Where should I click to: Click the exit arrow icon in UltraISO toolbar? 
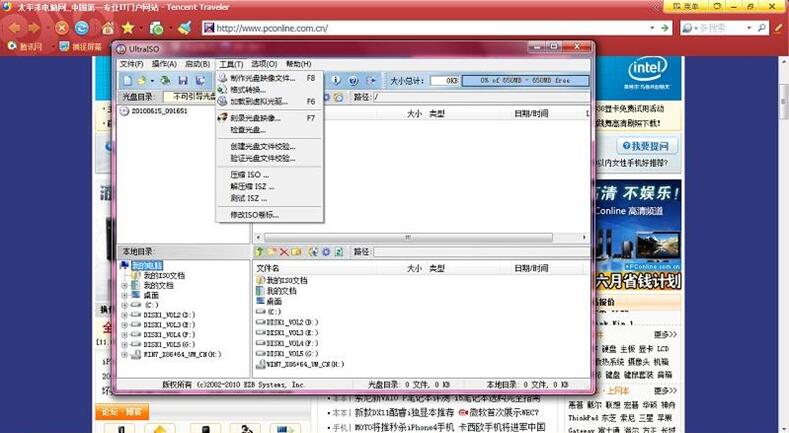pyautogui.click(x=371, y=80)
